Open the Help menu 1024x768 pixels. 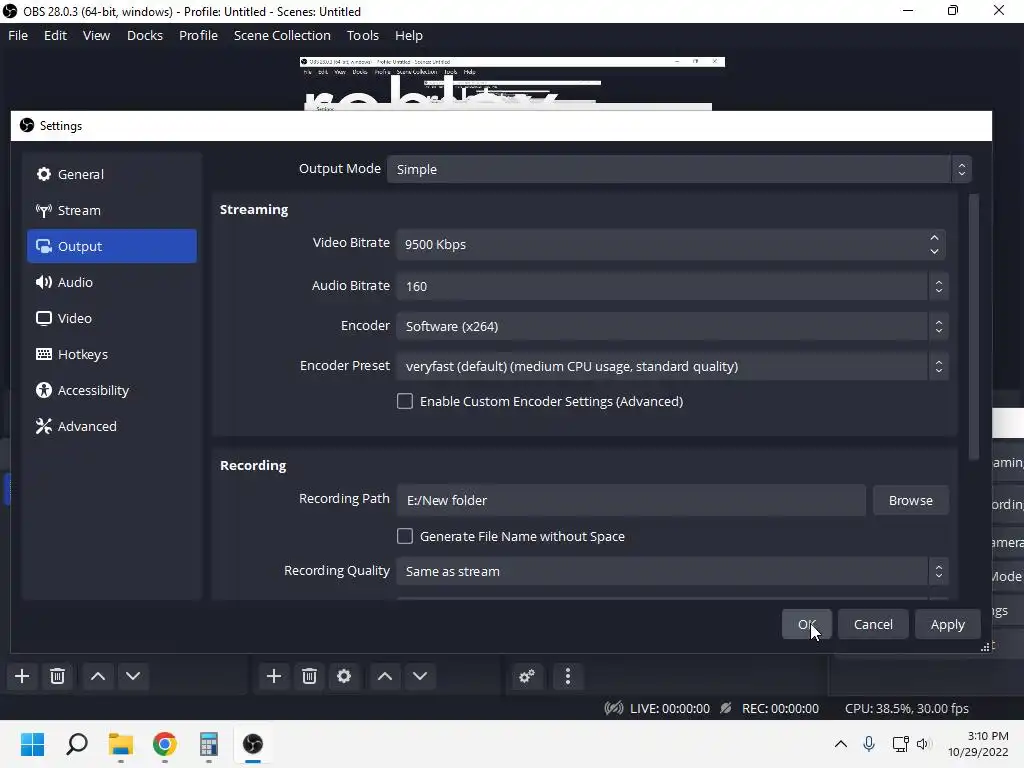coord(409,35)
